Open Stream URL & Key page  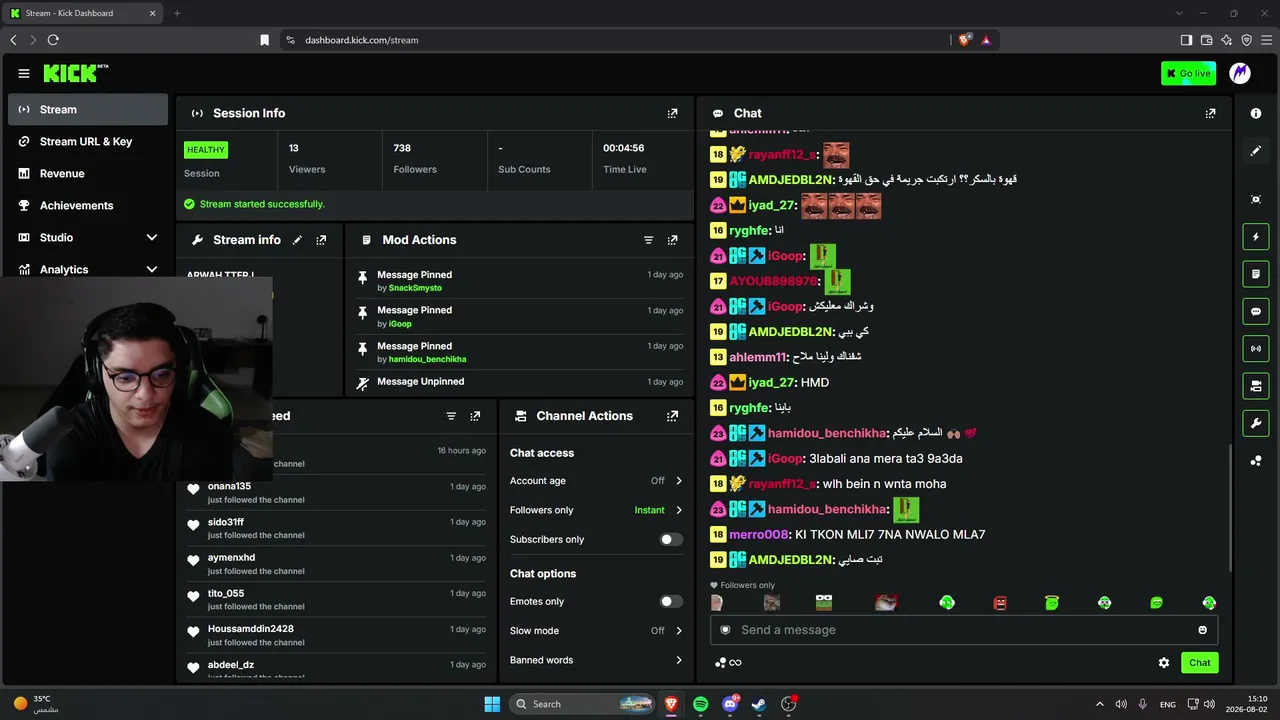click(88, 142)
